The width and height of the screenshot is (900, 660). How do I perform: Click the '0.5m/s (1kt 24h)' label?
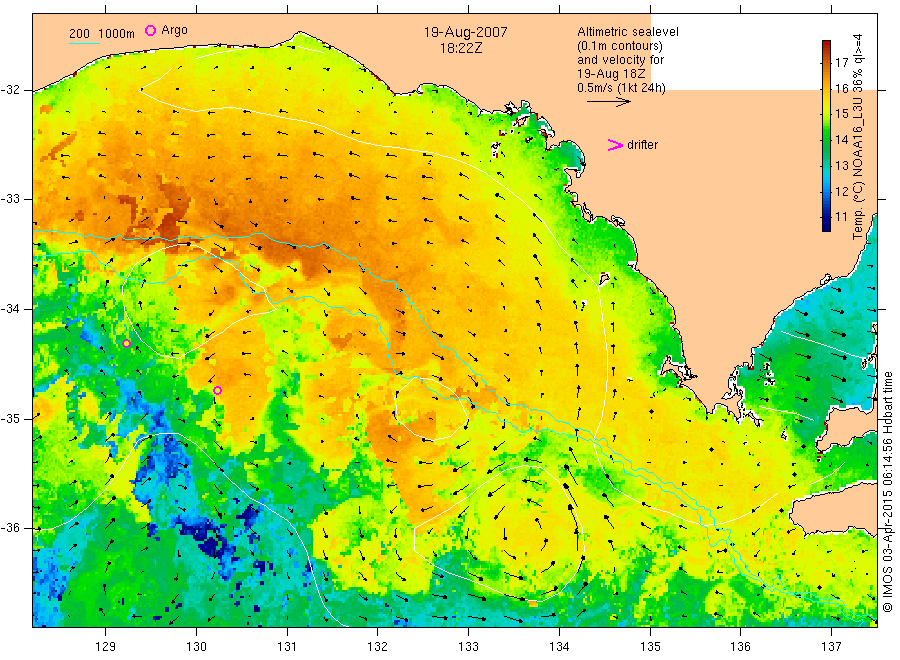[x=622, y=88]
